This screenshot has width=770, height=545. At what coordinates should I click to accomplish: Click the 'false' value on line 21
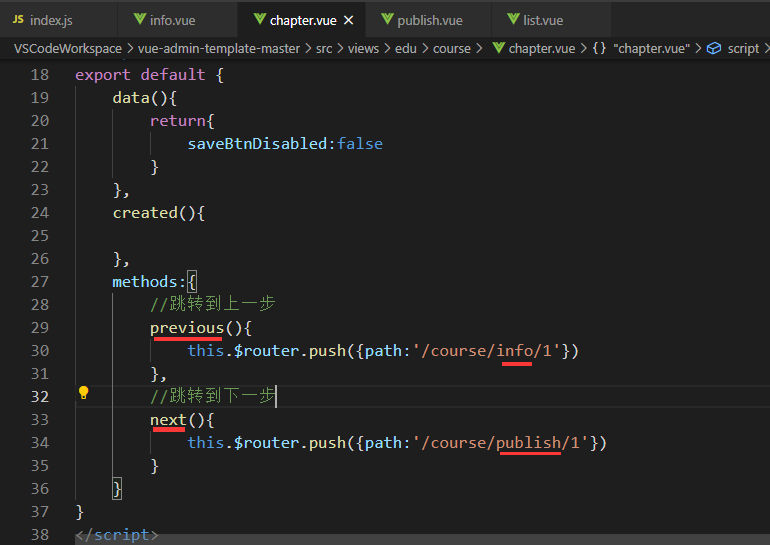pos(360,144)
